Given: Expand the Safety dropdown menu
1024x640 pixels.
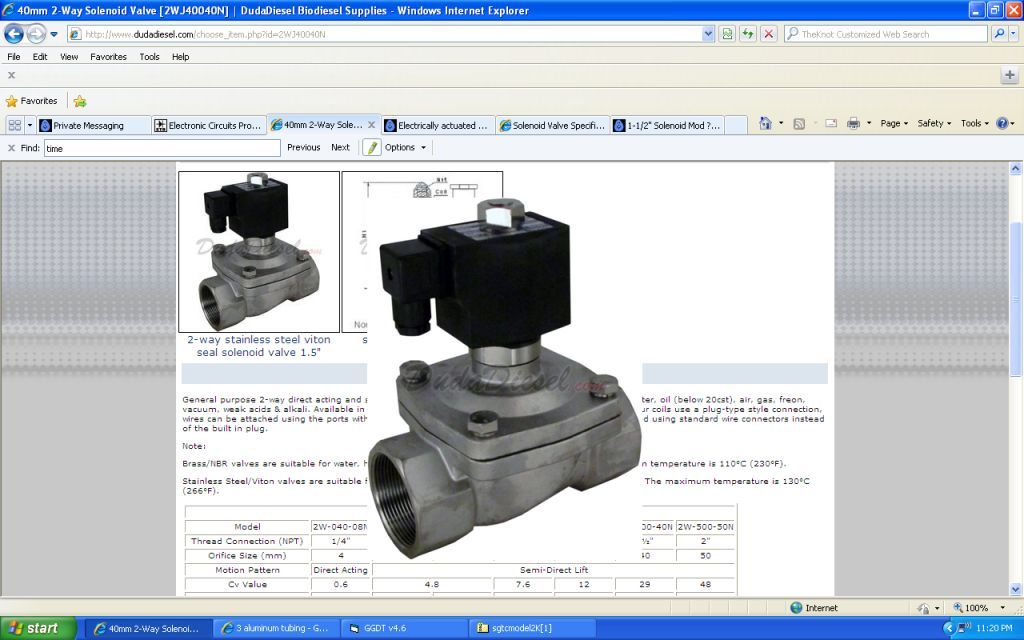Looking at the screenshot, I should click(934, 123).
